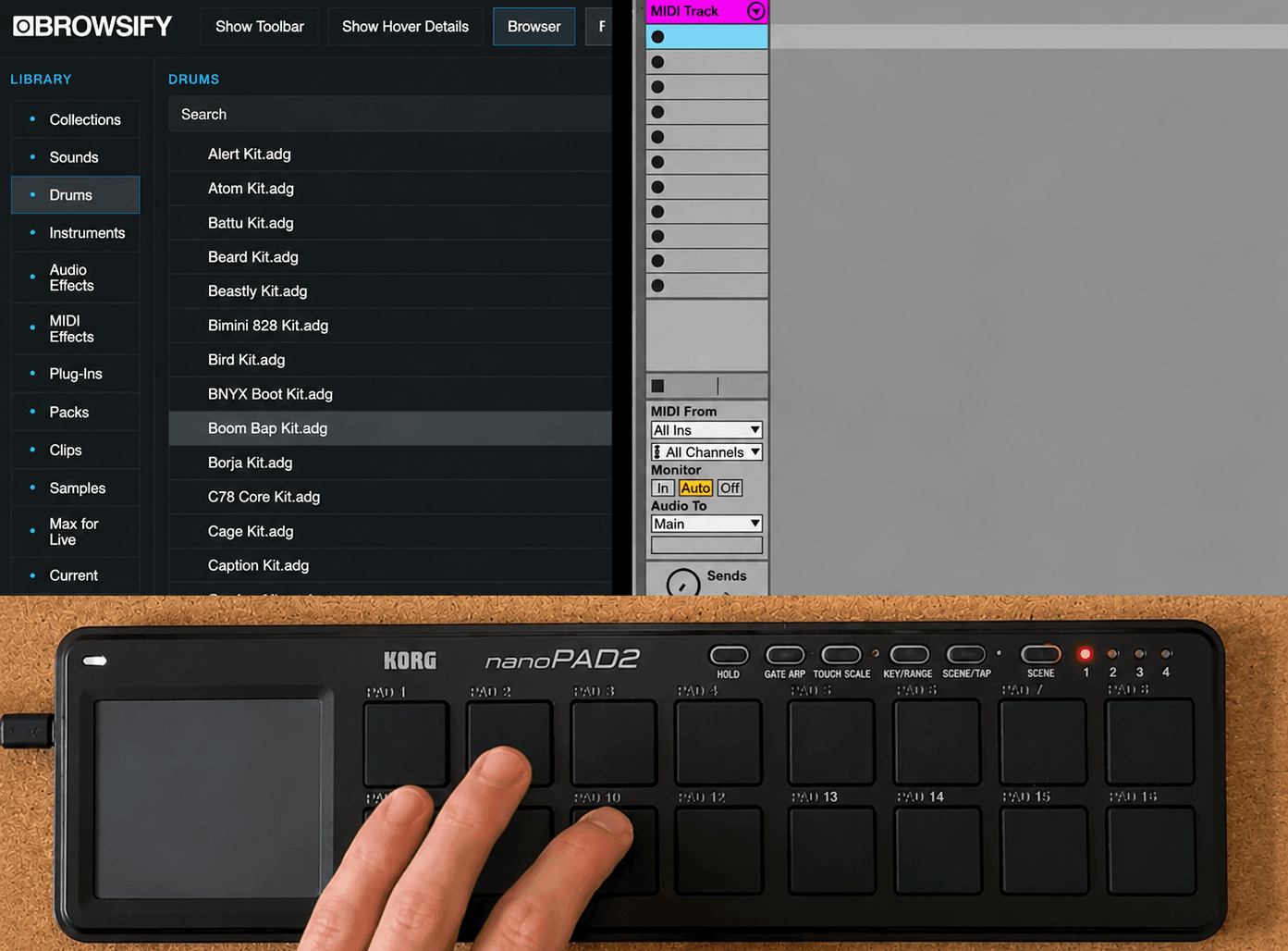The height and width of the screenshot is (951, 1288).
Task: Select Beastly Kit.adg
Action: (390, 290)
